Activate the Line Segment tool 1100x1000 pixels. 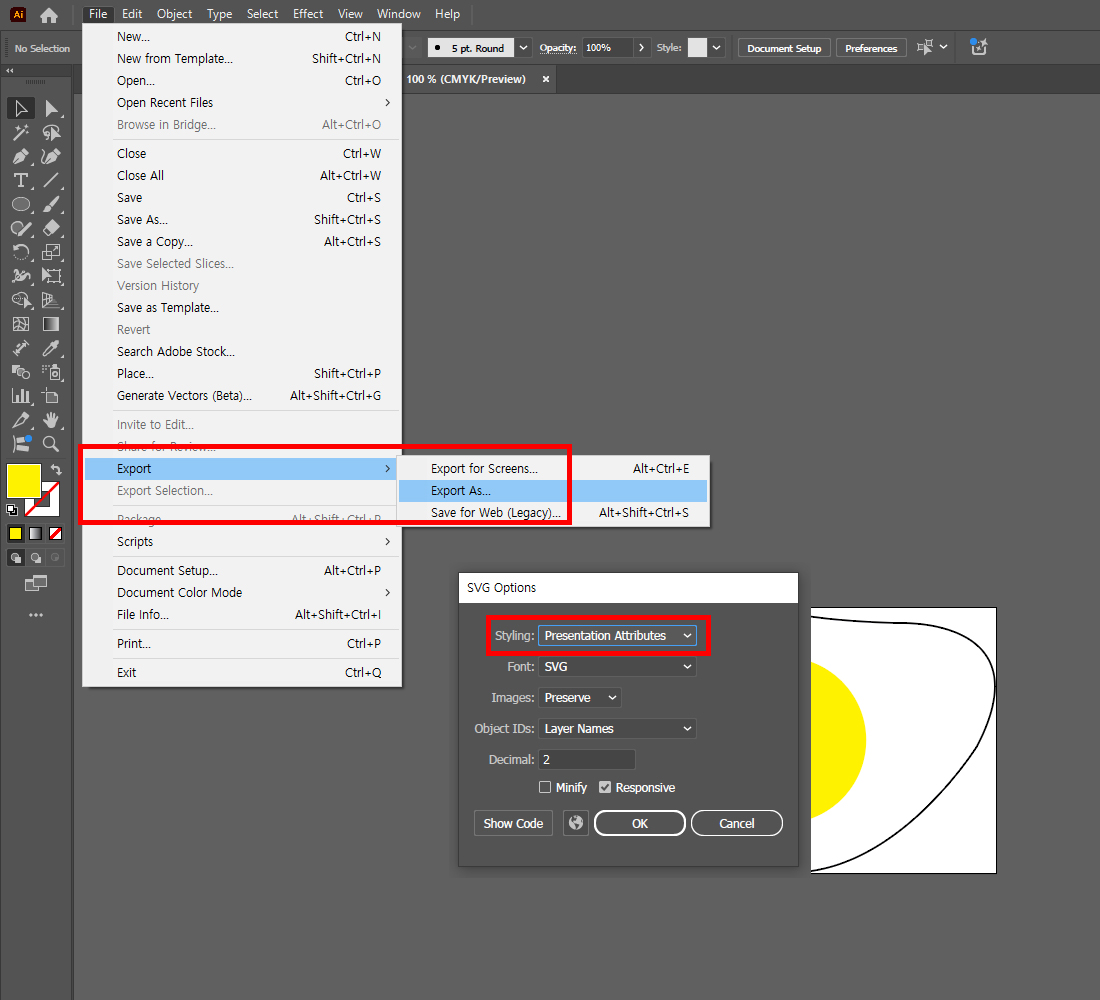(51, 180)
